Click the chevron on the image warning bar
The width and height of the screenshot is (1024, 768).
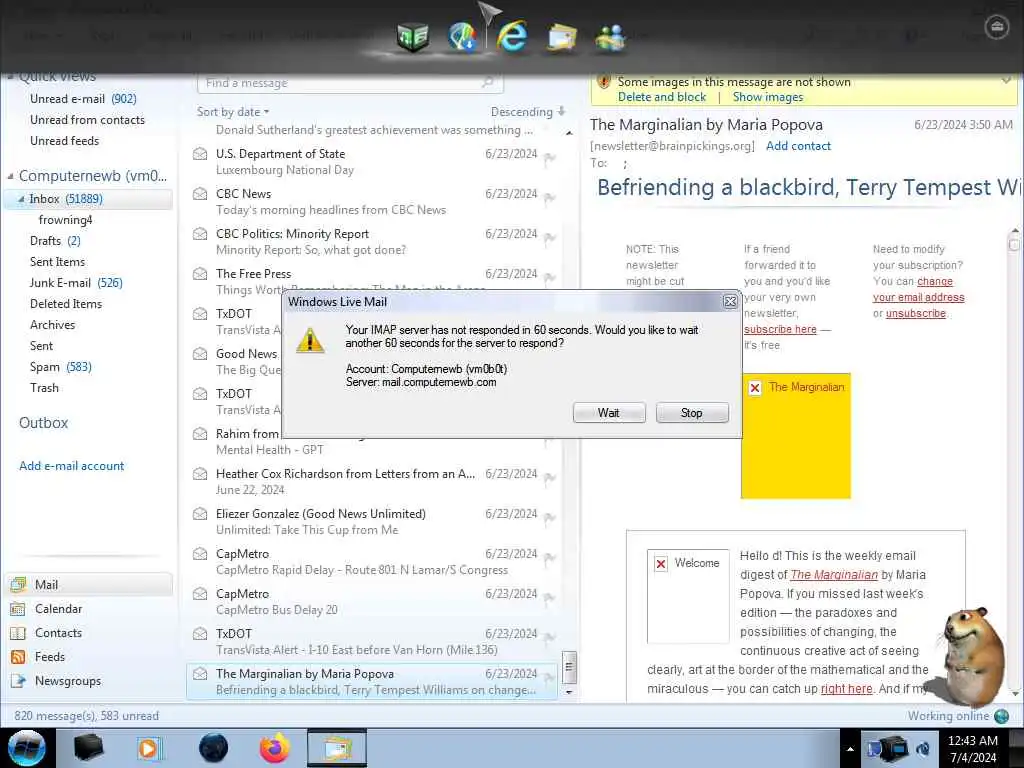[x=1006, y=81]
